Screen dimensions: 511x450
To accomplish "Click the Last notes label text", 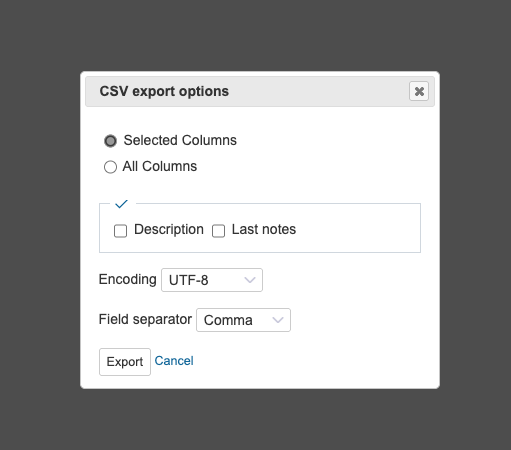I will 264,229.
